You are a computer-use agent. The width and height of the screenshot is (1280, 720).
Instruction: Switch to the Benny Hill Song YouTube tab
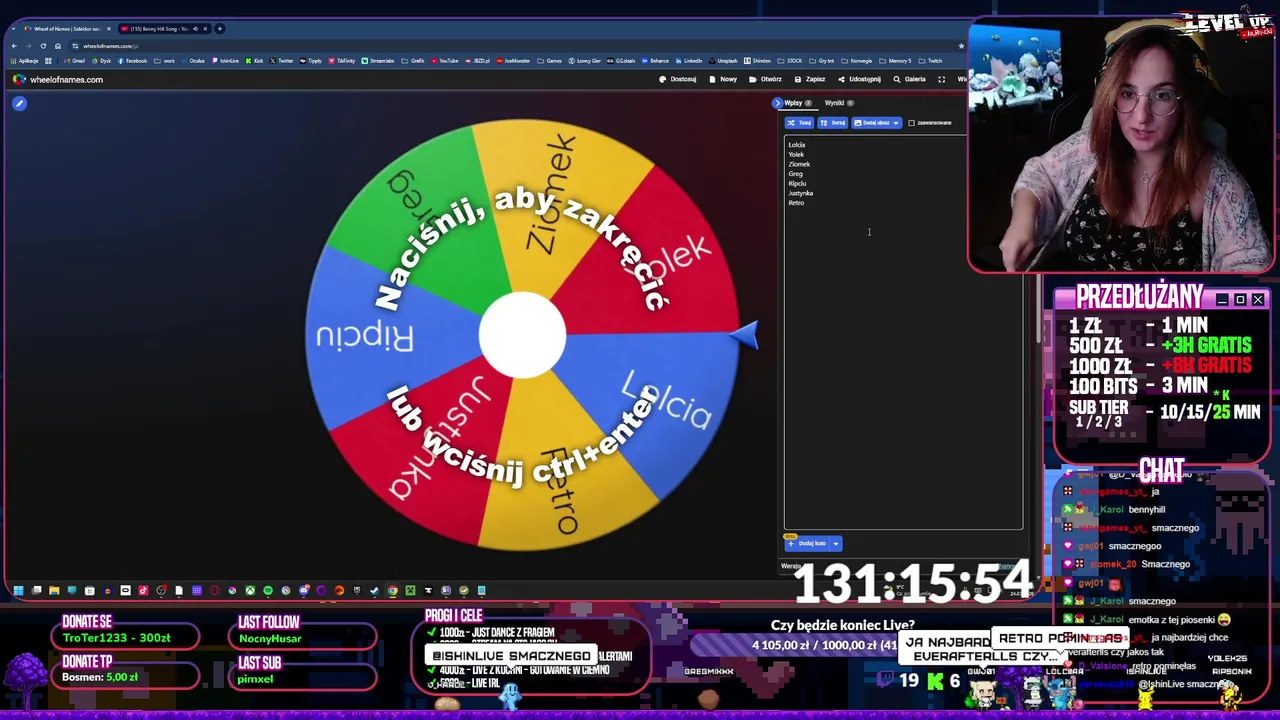click(164, 28)
